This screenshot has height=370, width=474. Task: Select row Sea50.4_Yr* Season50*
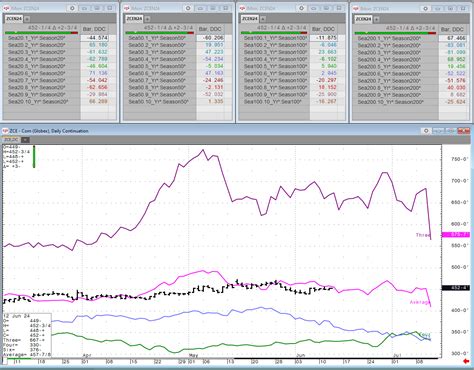click(x=160, y=59)
